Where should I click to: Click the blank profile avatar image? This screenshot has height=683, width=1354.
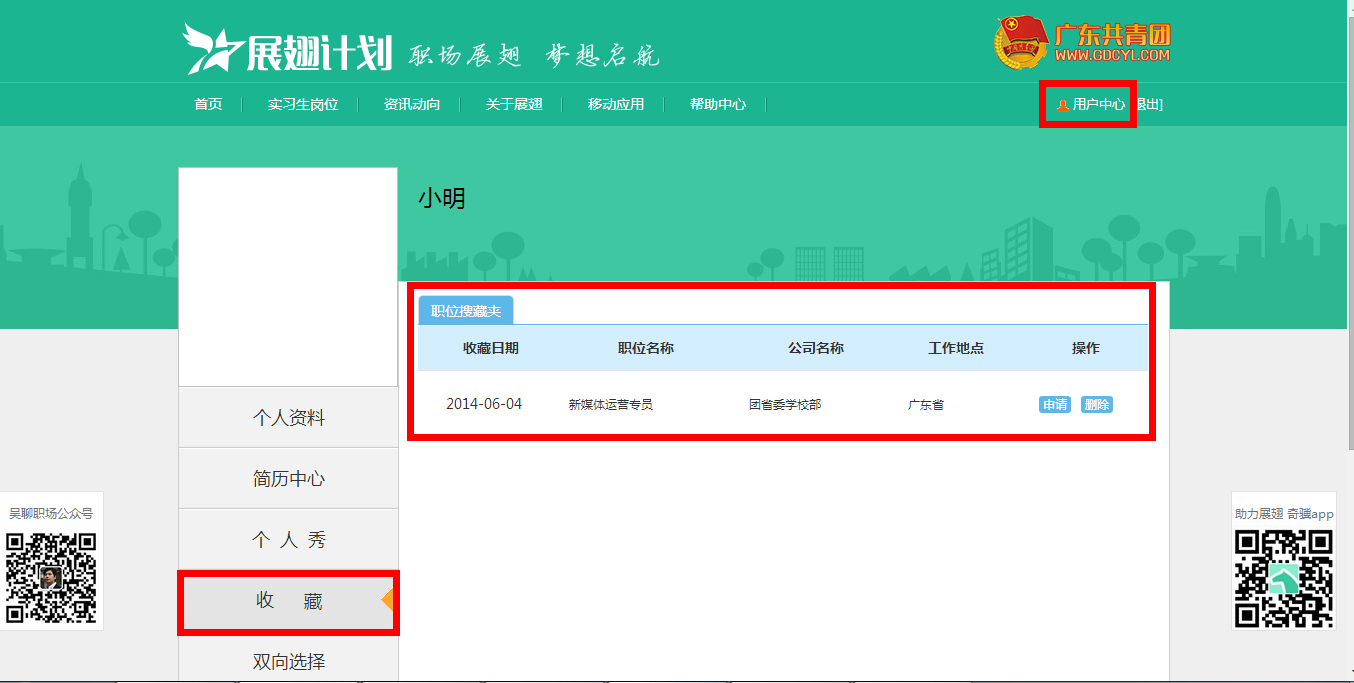288,277
